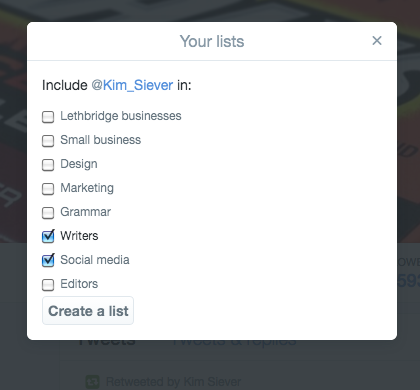The image size is (420, 390).
Task: Click the retweet icon behind the dialog
Action: 92,381
